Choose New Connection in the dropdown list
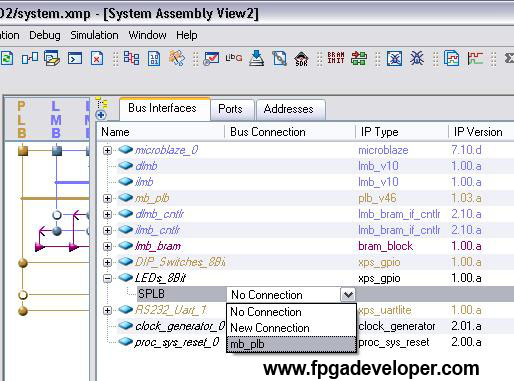The height and width of the screenshot is (381, 514). point(291,328)
